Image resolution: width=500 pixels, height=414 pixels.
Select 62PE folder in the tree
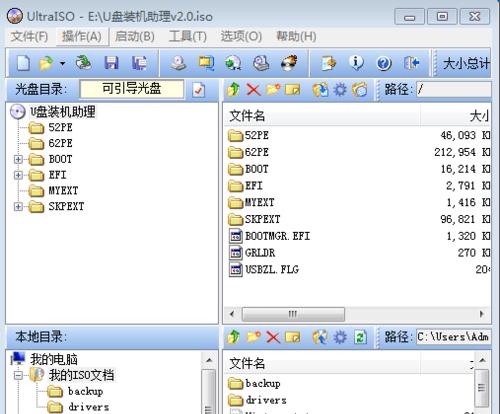60,143
